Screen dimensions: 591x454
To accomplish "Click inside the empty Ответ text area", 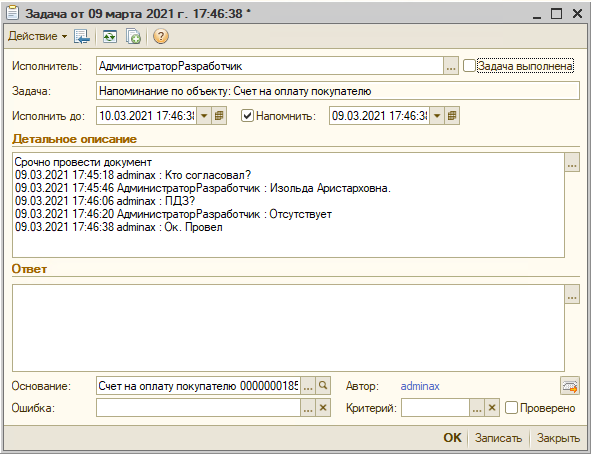I will (x=288, y=328).
